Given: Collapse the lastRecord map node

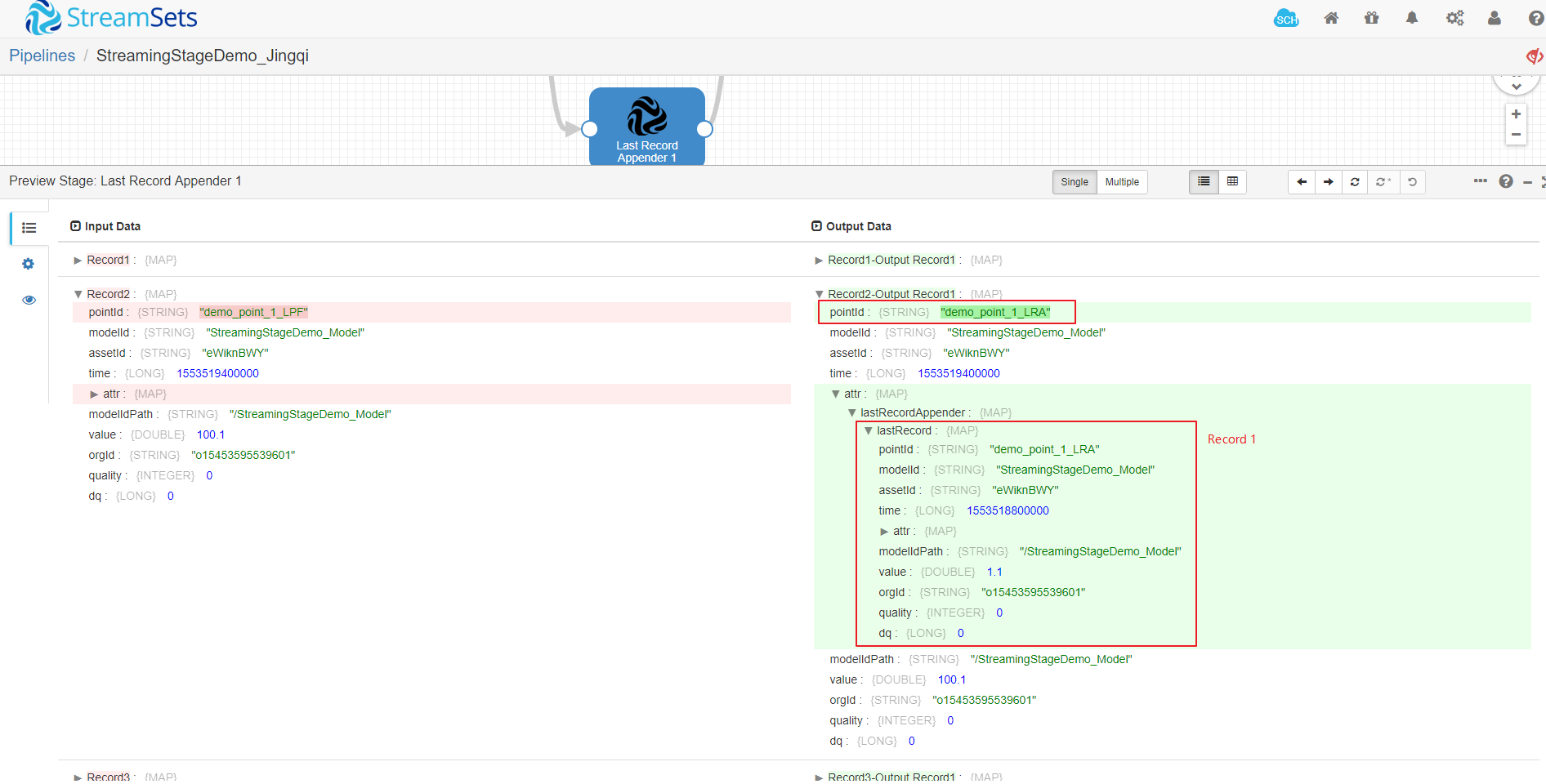Looking at the screenshot, I should coord(869,431).
